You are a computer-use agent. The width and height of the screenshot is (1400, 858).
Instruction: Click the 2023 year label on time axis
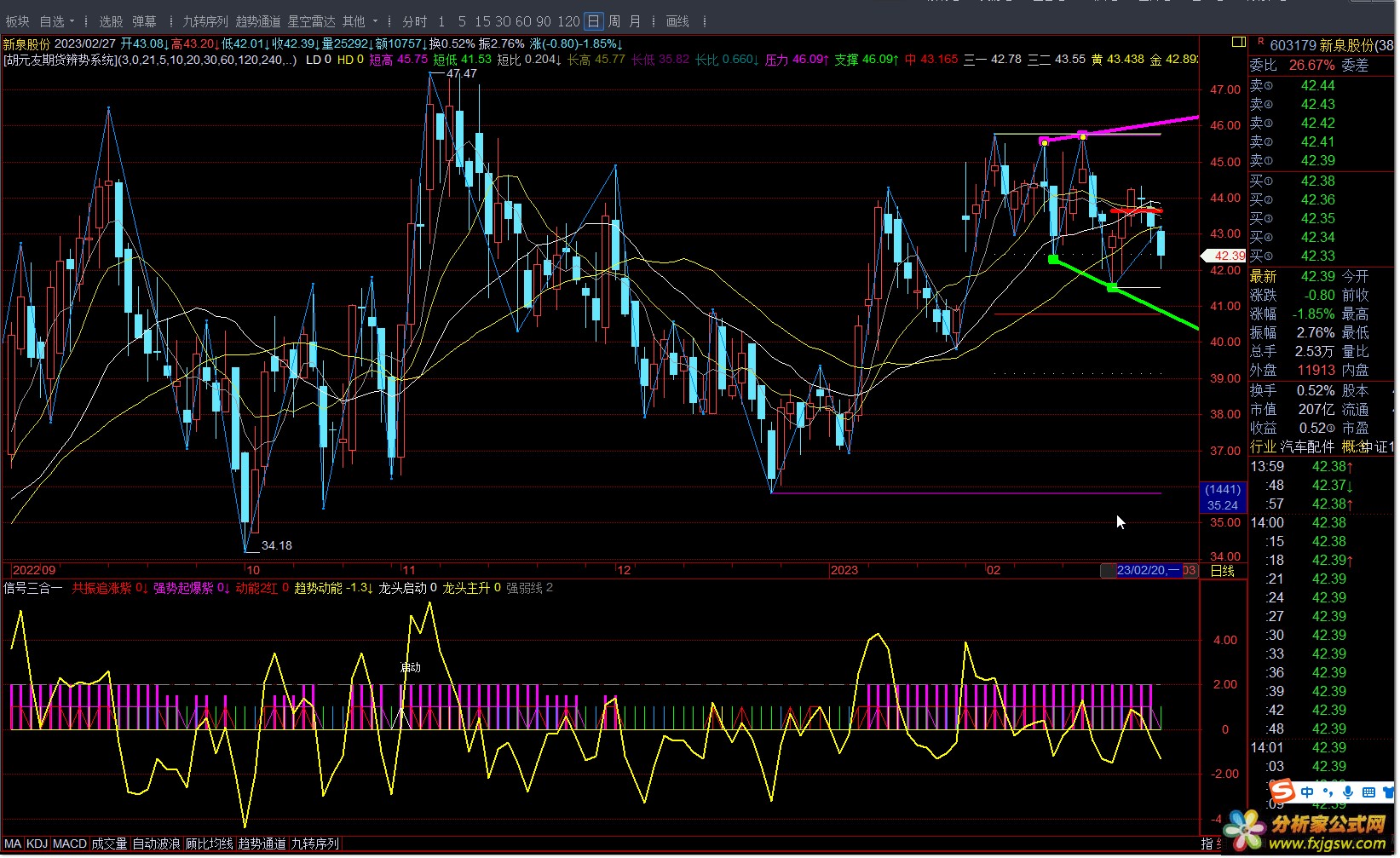pyautogui.click(x=844, y=571)
